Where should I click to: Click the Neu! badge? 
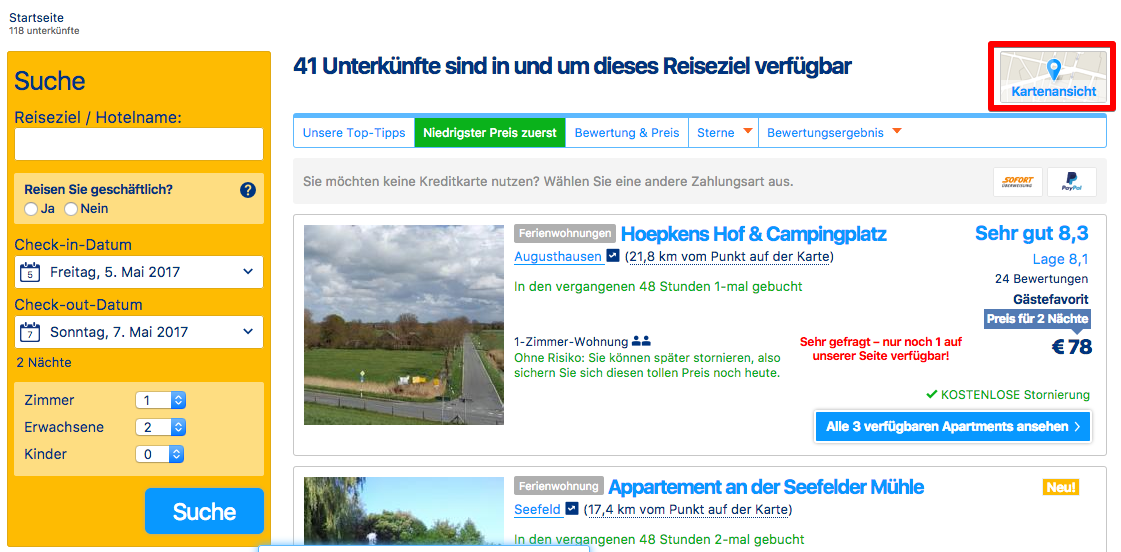pos(1061,488)
